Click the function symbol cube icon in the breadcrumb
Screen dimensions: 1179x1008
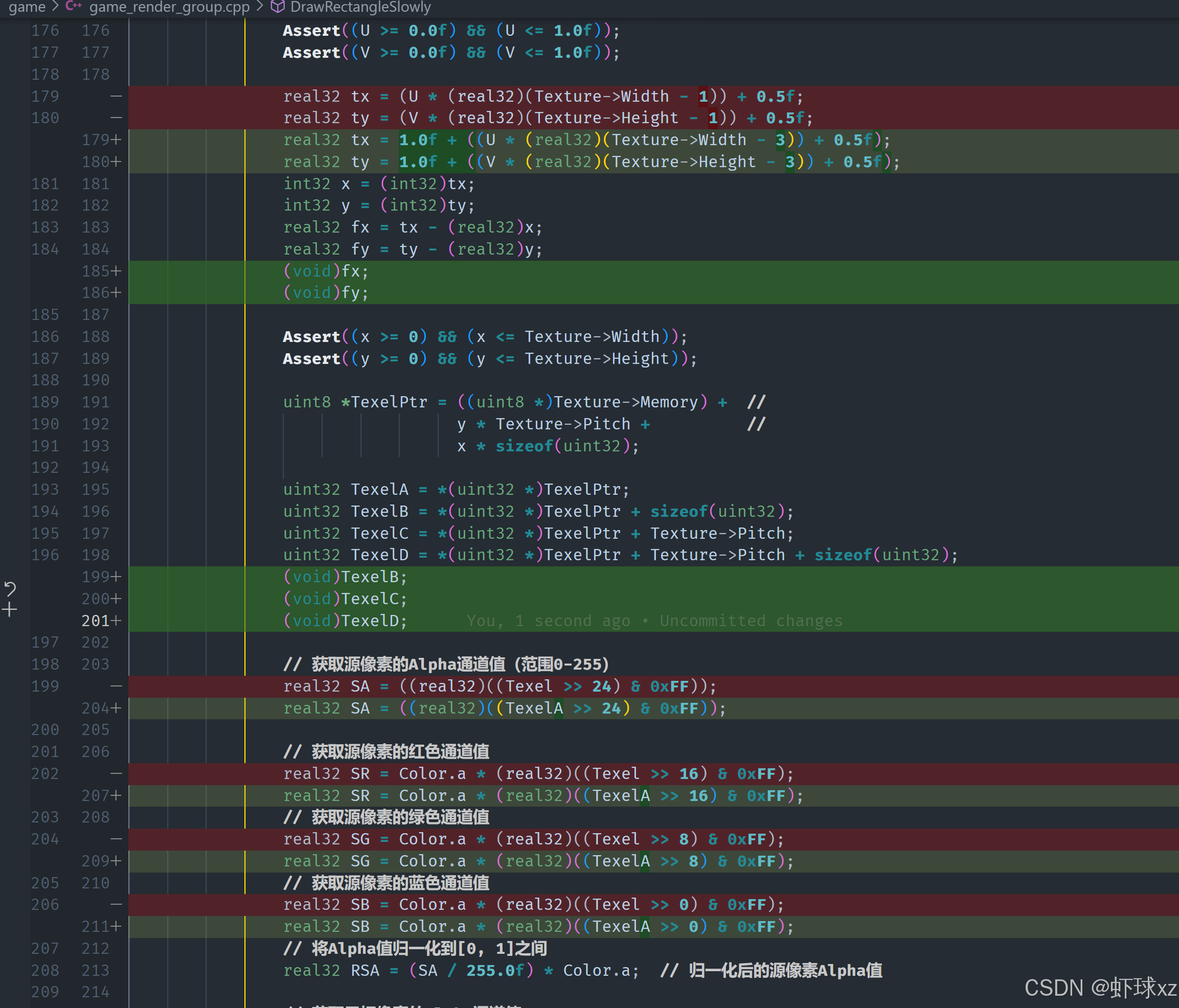(x=277, y=7)
